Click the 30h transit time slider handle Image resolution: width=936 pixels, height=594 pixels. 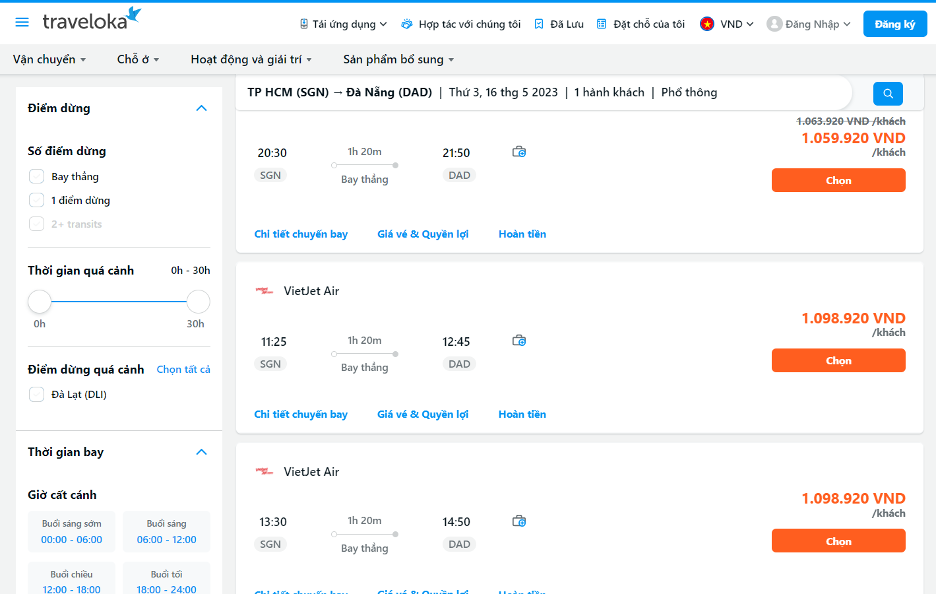click(x=198, y=301)
